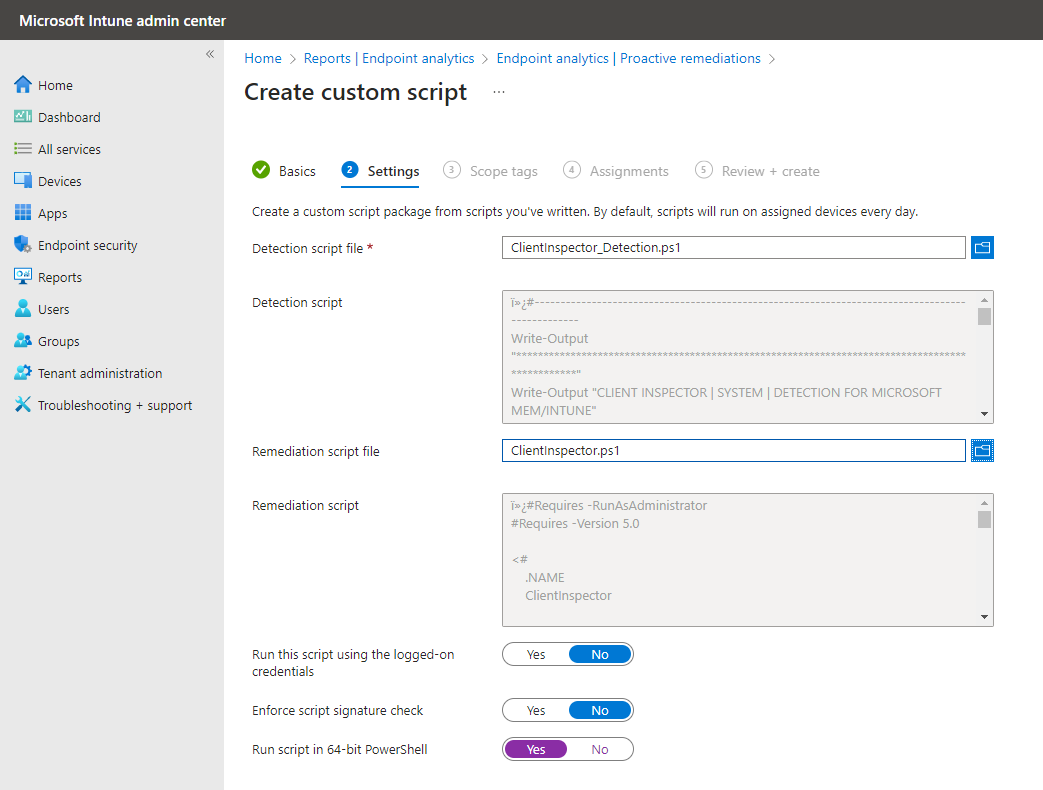Open Dashboard icon in left navigation
The height and width of the screenshot is (790, 1043).
pyautogui.click(x=23, y=117)
